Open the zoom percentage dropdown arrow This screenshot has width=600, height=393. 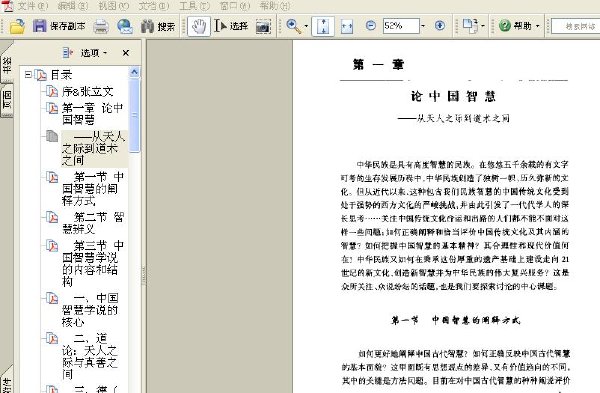coord(423,26)
